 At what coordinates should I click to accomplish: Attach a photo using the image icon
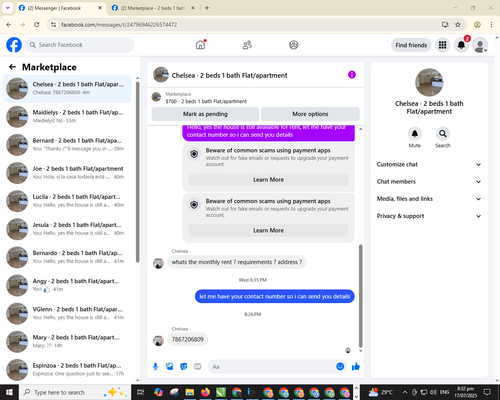pos(170,367)
